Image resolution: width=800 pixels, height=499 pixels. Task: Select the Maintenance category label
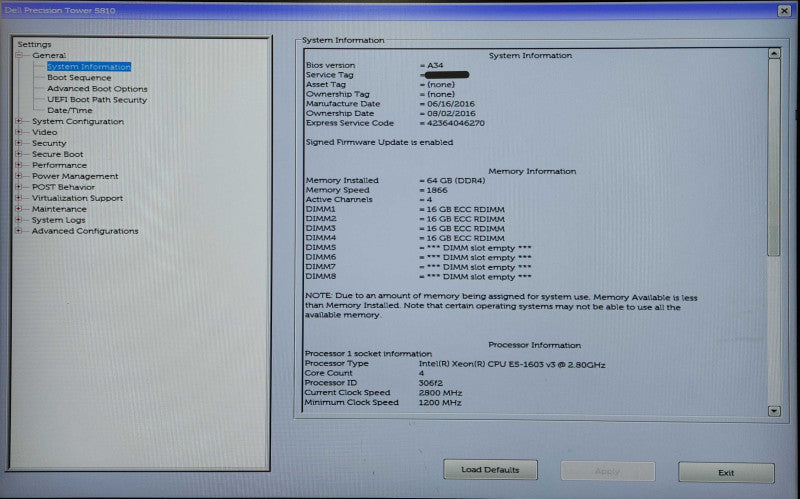59,209
